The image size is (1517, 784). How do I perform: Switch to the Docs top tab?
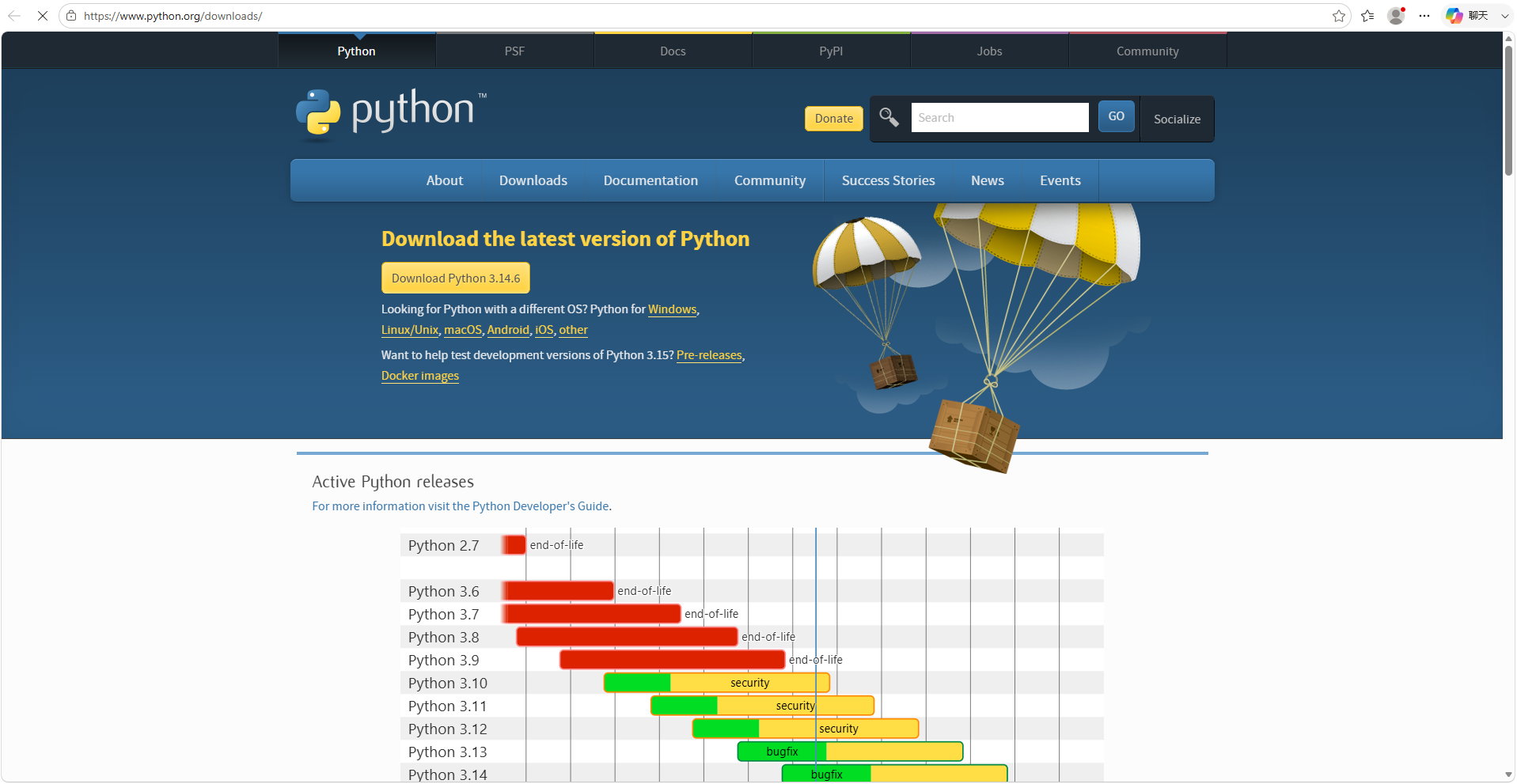click(673, 51)
